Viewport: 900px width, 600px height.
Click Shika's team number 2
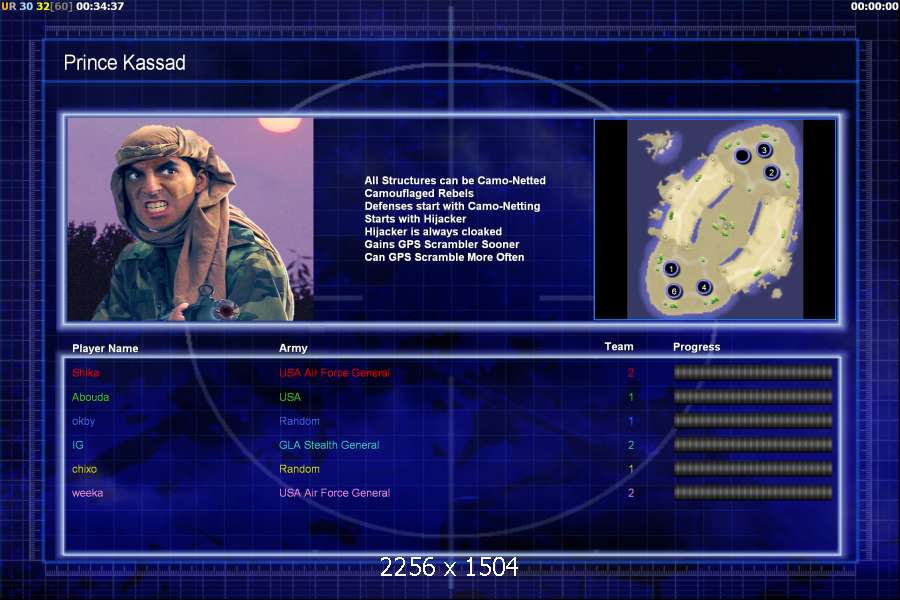631,373
